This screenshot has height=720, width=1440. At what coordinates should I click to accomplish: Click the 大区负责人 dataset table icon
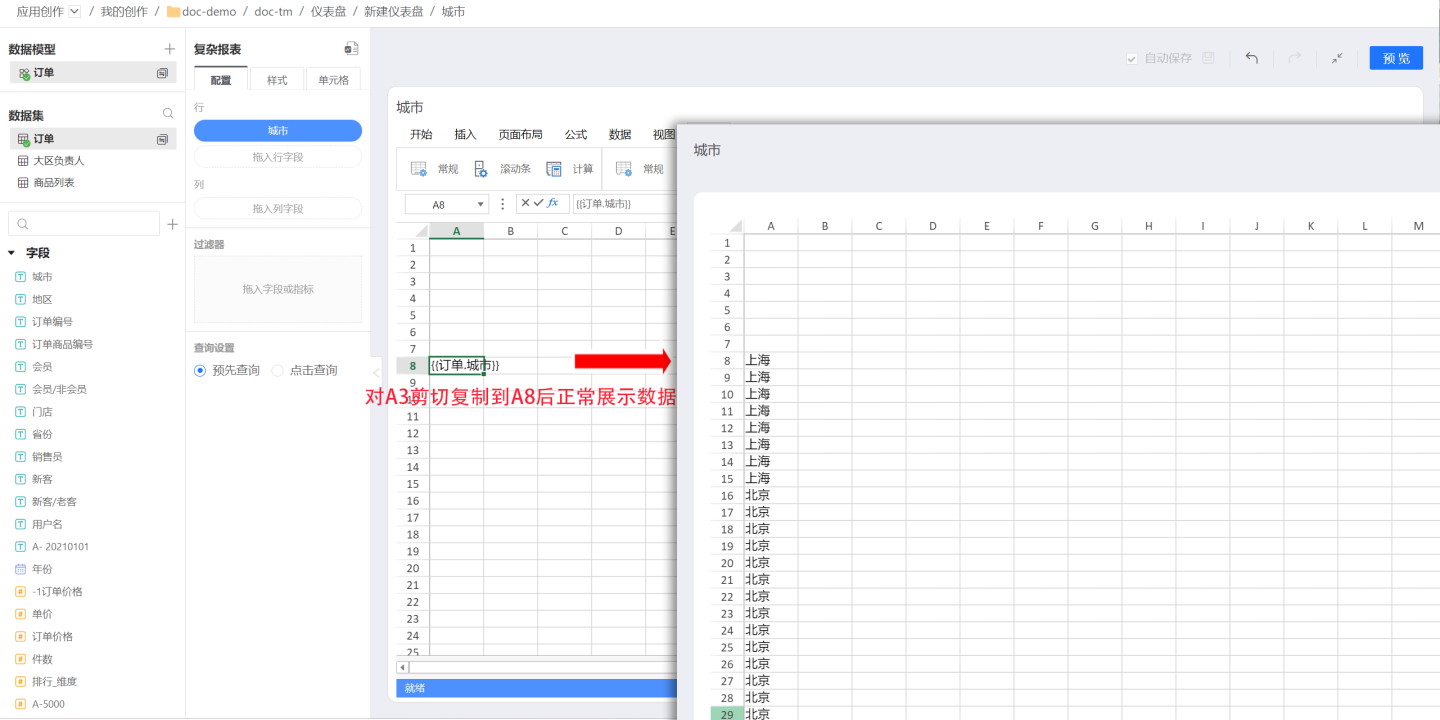[23, 160]
